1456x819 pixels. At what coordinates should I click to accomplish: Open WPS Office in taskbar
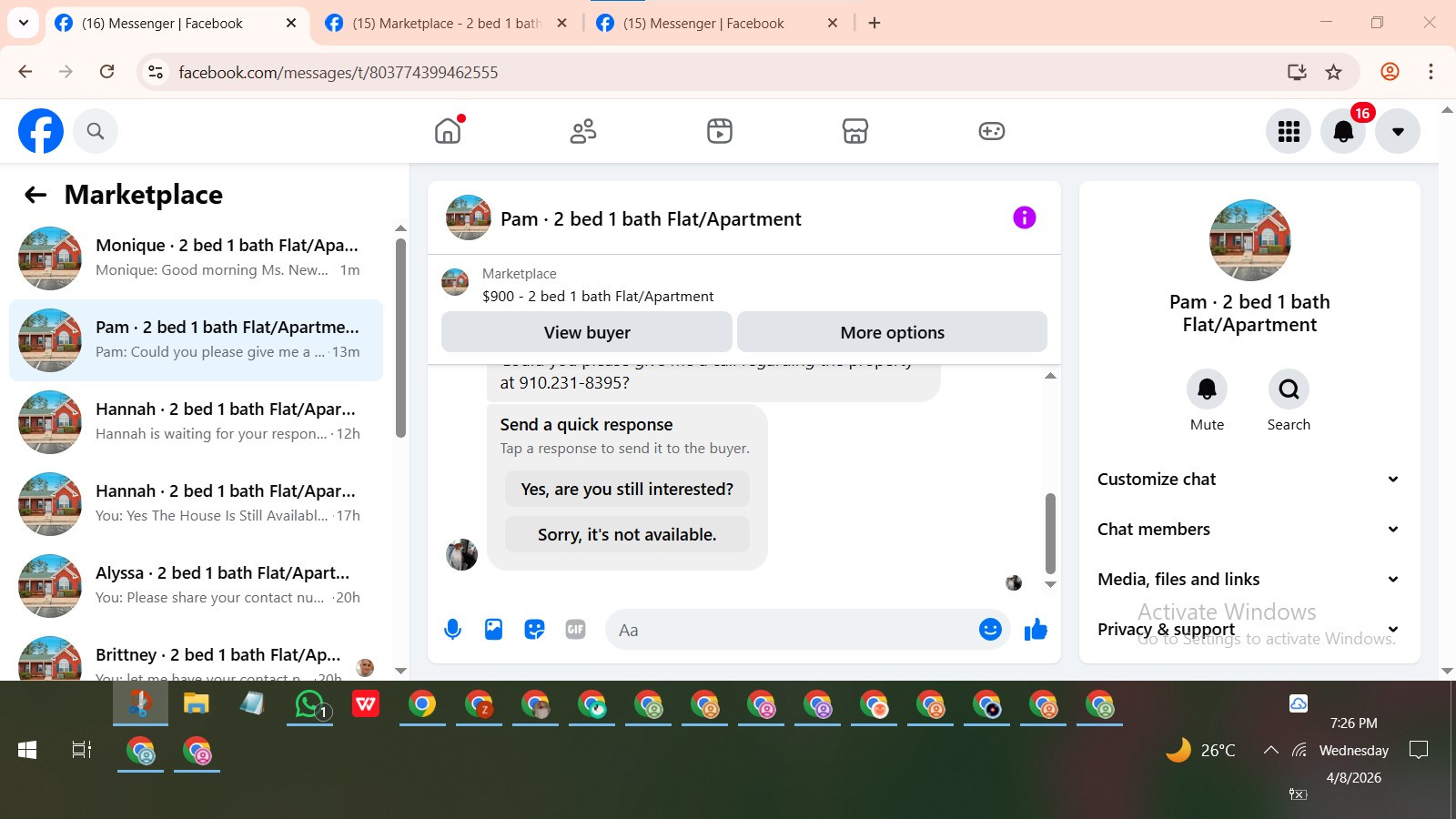[366, 704]
